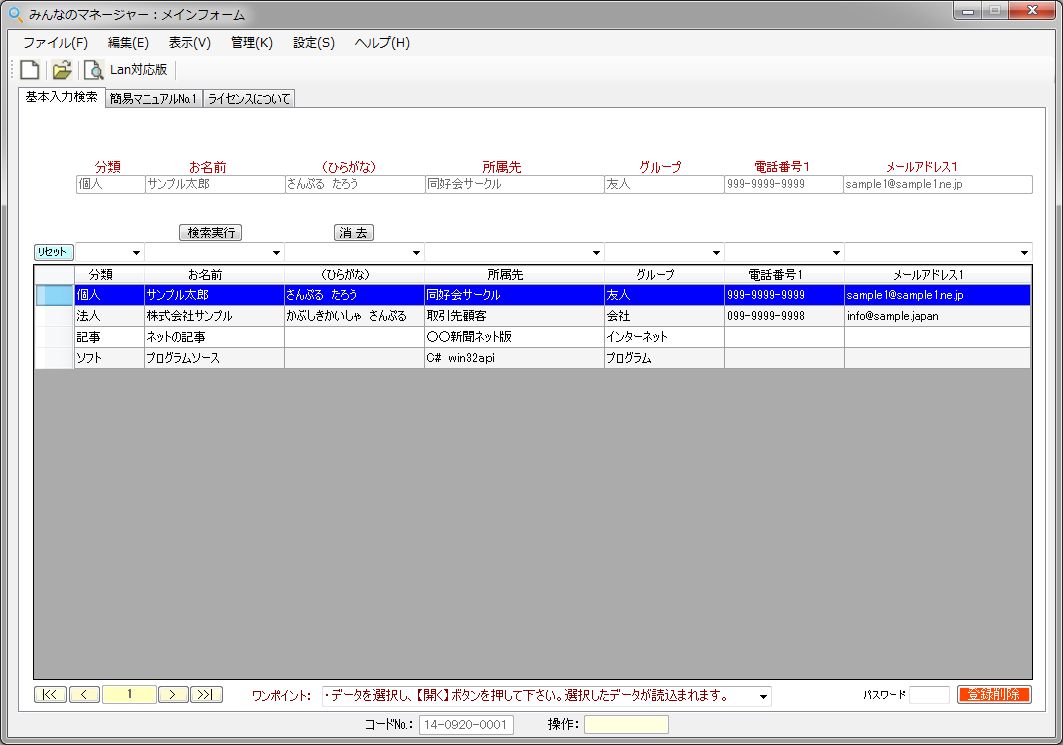This screenshot has height=745, width=1063.
Task: Open the メールアドレス1 filter dropdown
Action: click(1024, 253)
